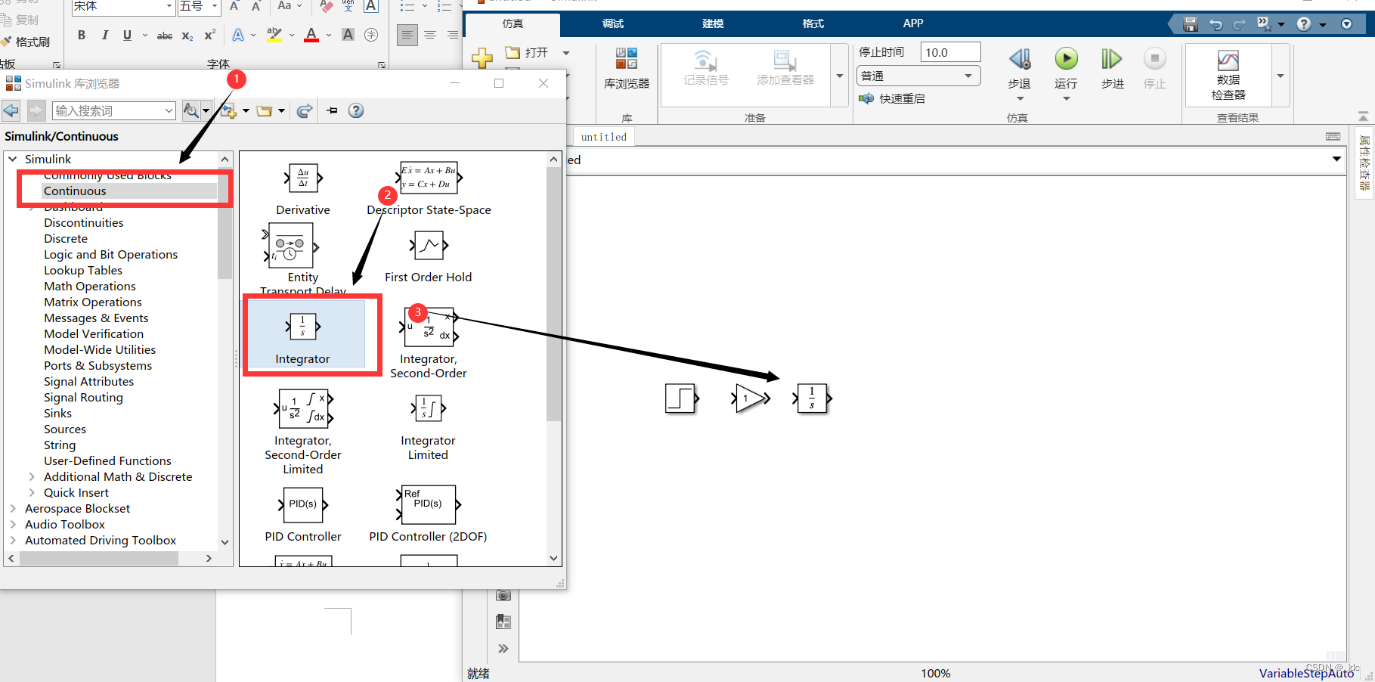Select the Descriptor State-Space block

pos(429,189)
